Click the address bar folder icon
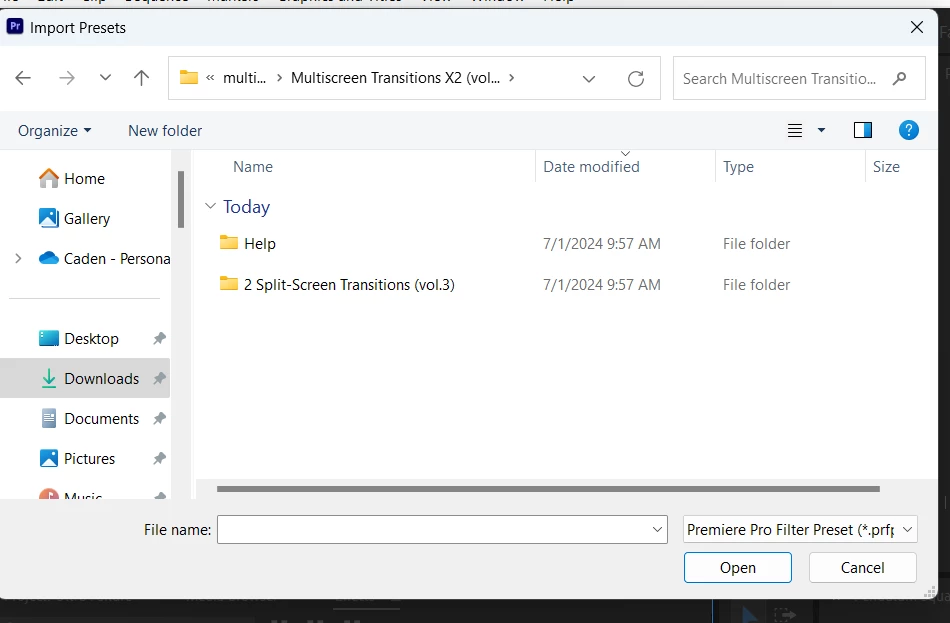Viewport: 950px width, 623px height. (189, 78)
